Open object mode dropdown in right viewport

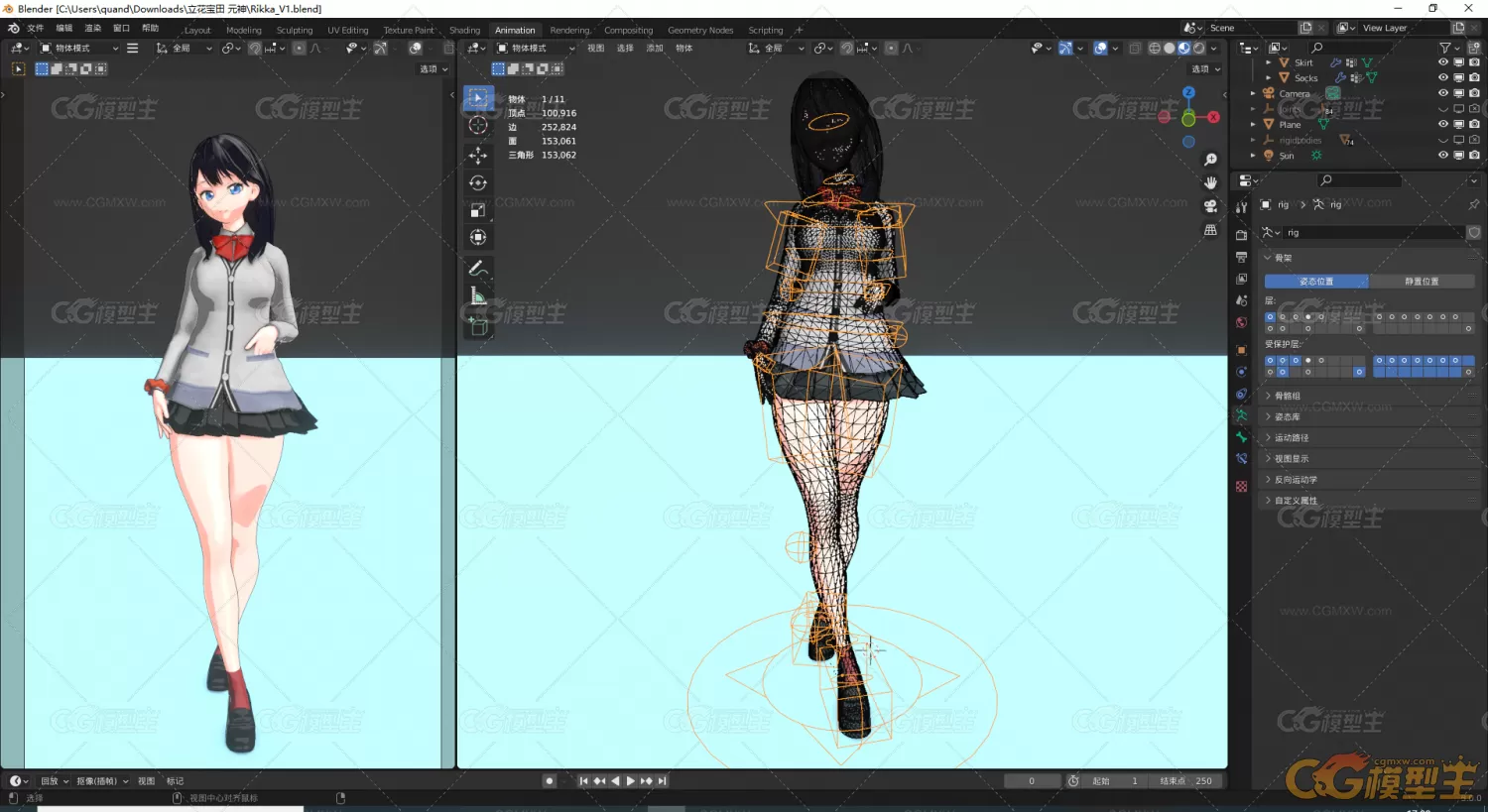pyautogui.click(x=536, y=48)
